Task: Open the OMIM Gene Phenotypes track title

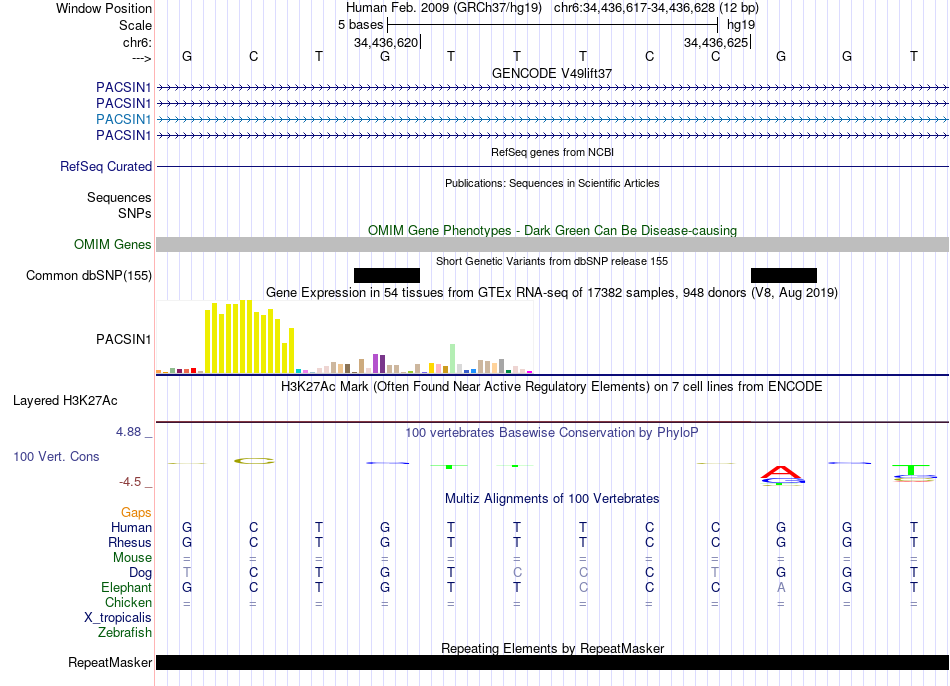Action: (x=552, y=230)
